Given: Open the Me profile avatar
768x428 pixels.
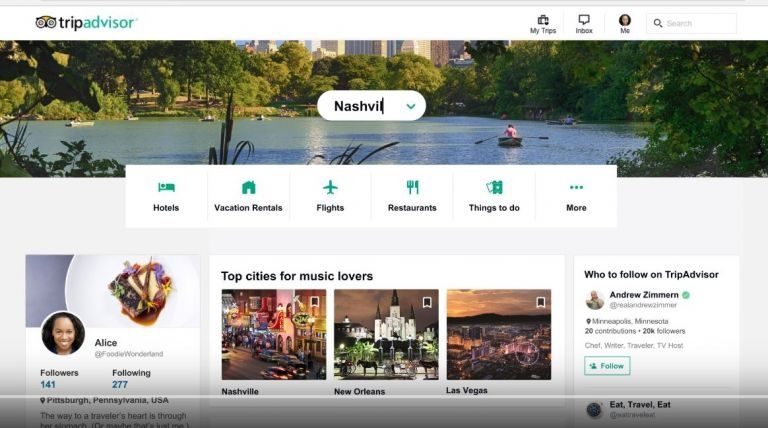Looking at the screenshot, I should click(624, 20).
